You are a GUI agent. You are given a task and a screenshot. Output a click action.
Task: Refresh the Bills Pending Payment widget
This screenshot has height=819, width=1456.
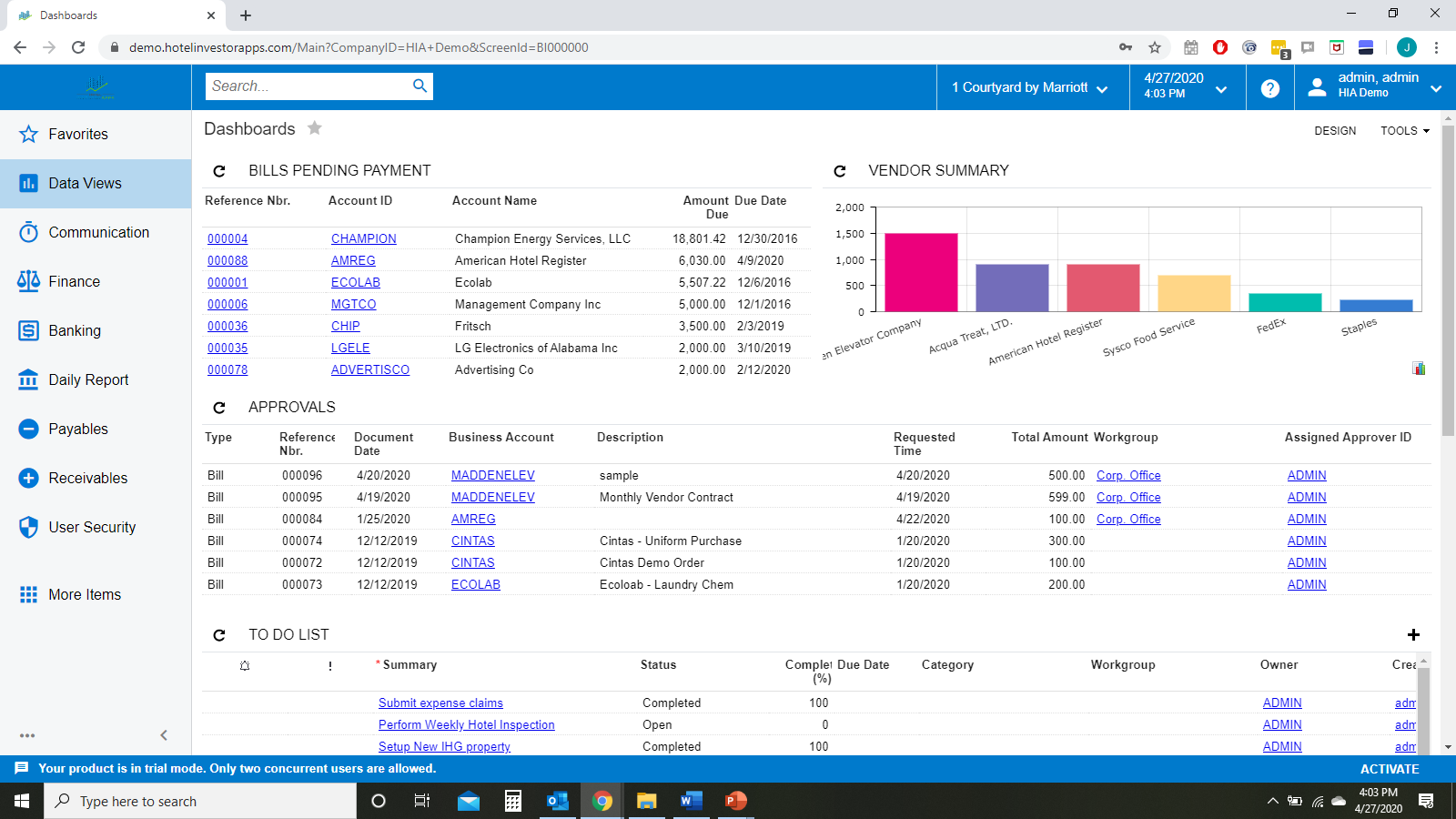[x=218, y=171]
